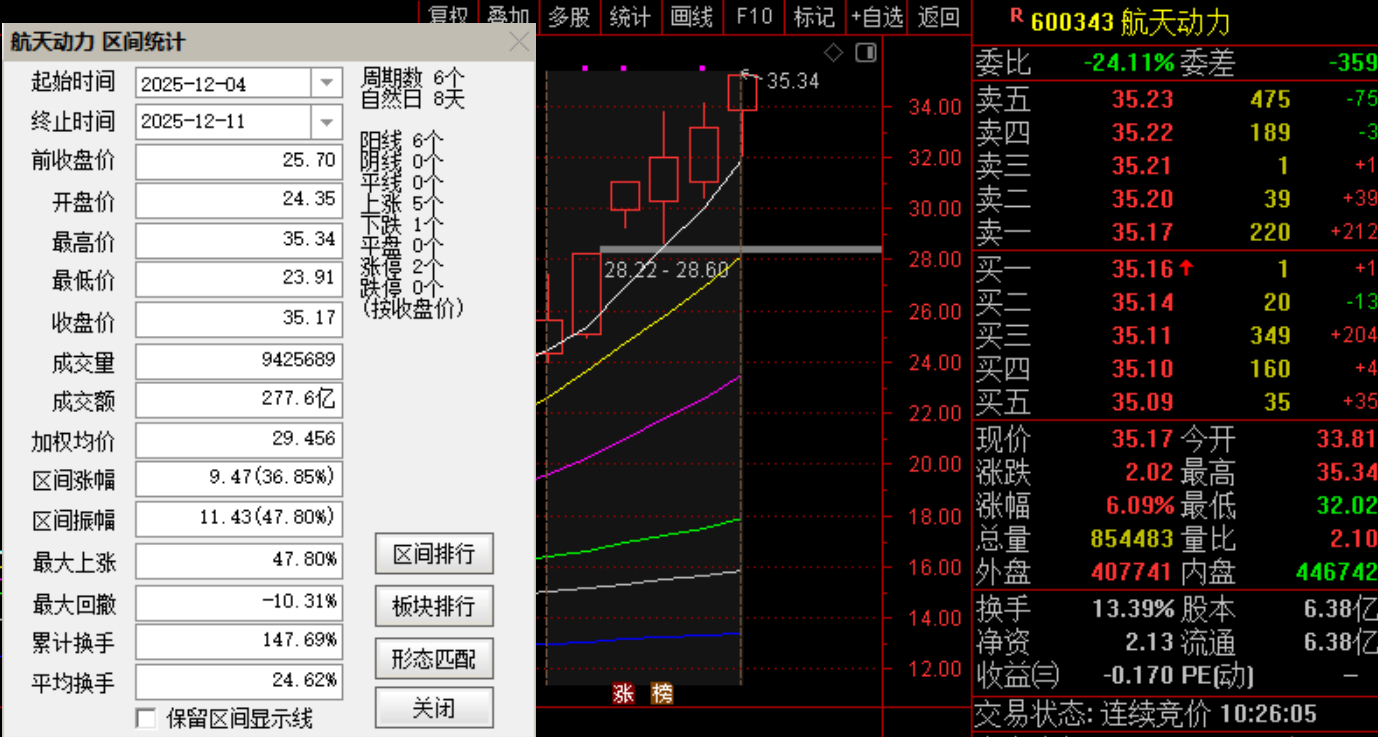Click the 交易状态 连续竞价 status line

(1146, 714)
